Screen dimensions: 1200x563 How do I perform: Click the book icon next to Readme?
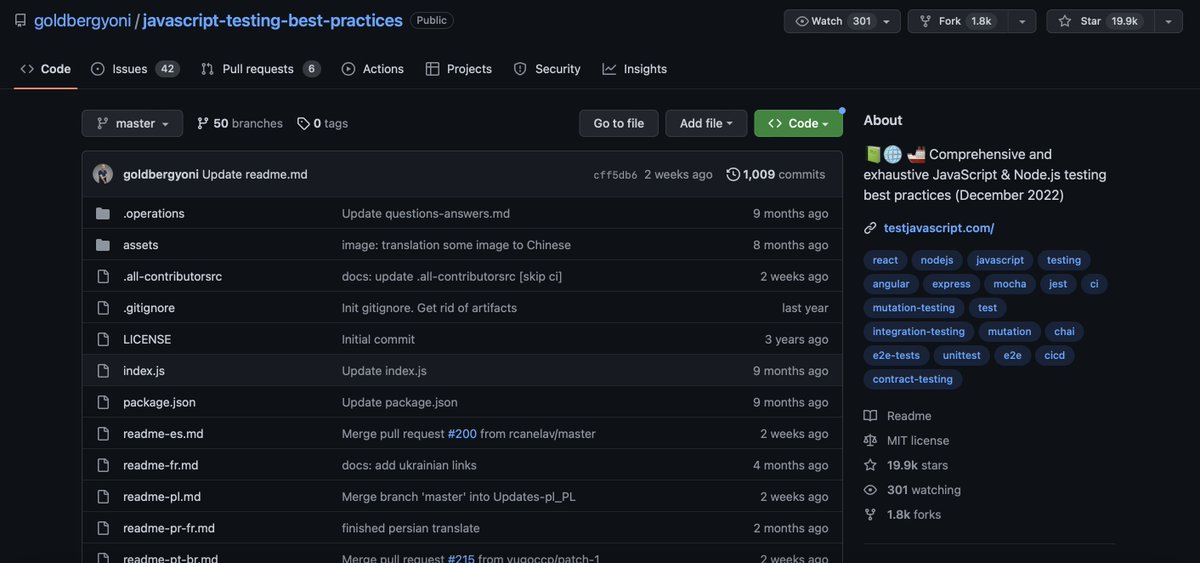point(870,416)
